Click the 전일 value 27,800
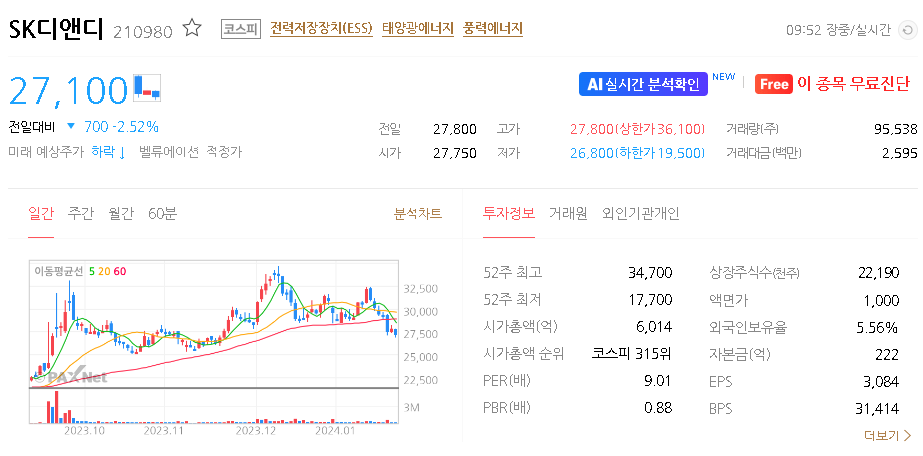This screenshot has width=923, height=456. tap(455, 129)
